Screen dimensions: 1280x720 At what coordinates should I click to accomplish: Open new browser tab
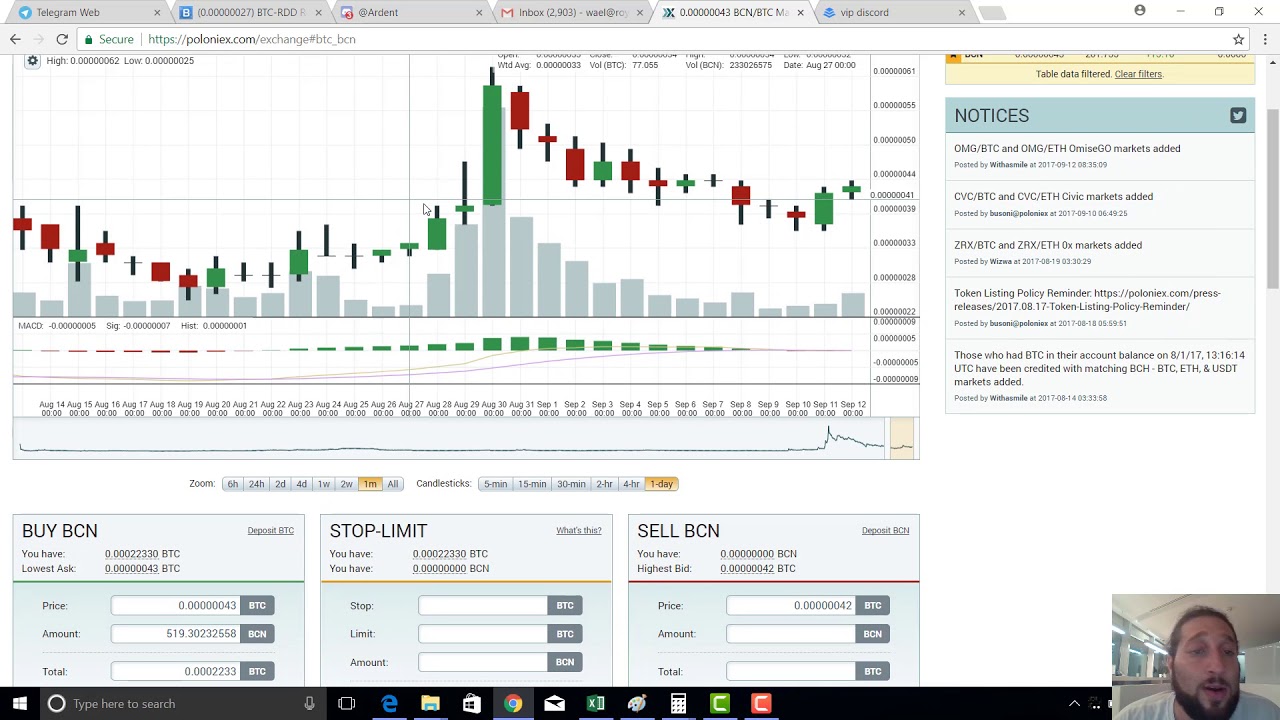(x=991, y=13)
